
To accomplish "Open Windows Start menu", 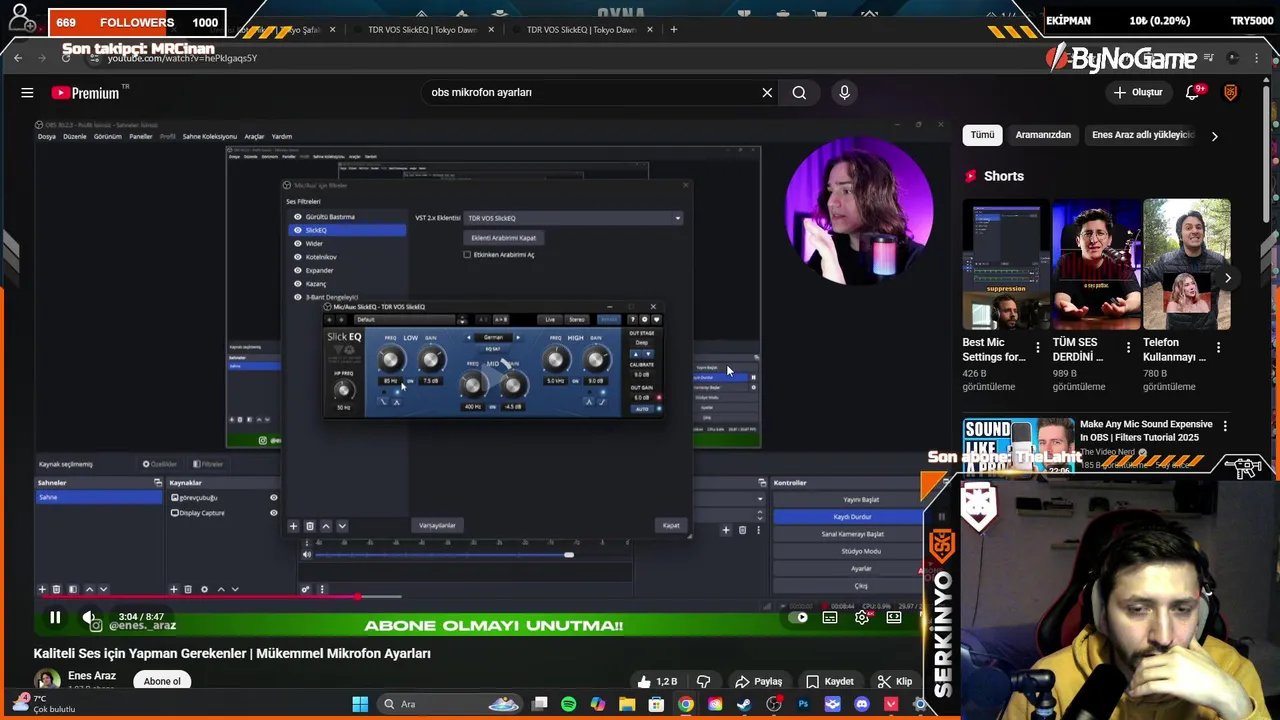I will pos(360,704).
